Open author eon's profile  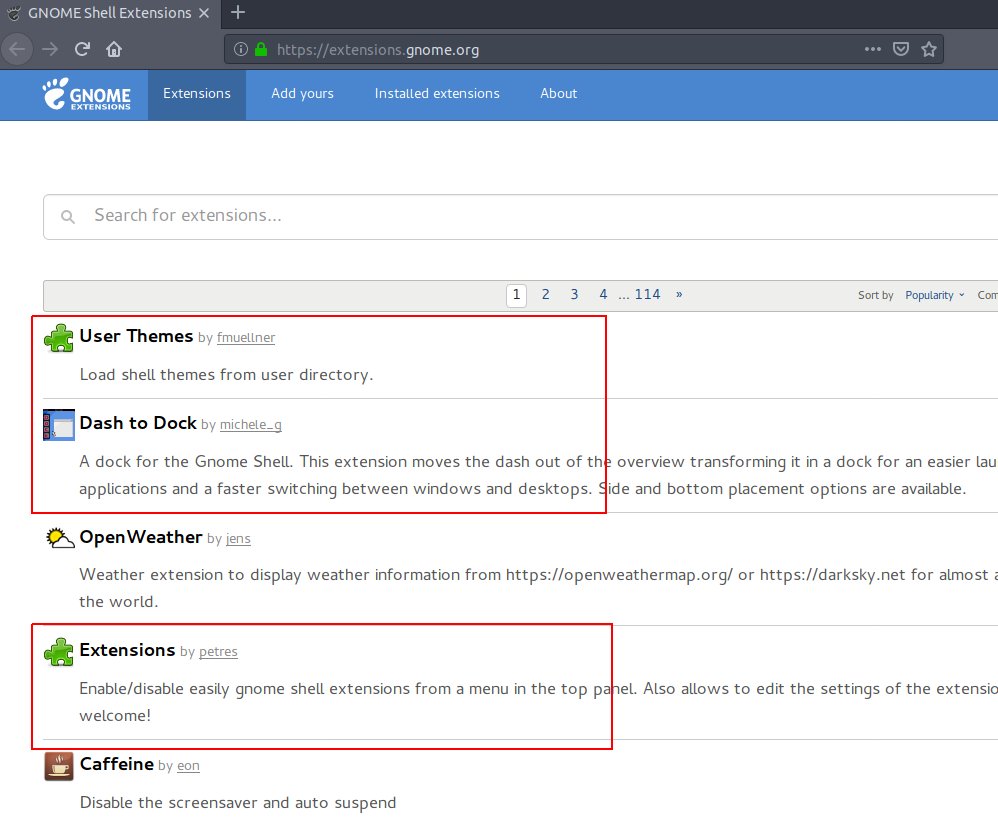(188, 766)
